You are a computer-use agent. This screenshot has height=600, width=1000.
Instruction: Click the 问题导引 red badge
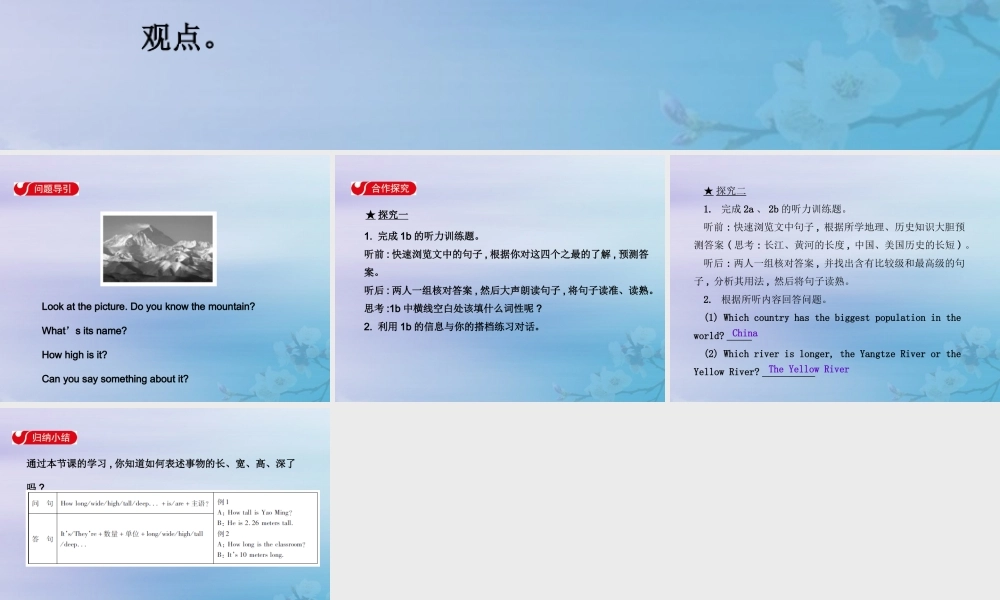click(47, 189)
